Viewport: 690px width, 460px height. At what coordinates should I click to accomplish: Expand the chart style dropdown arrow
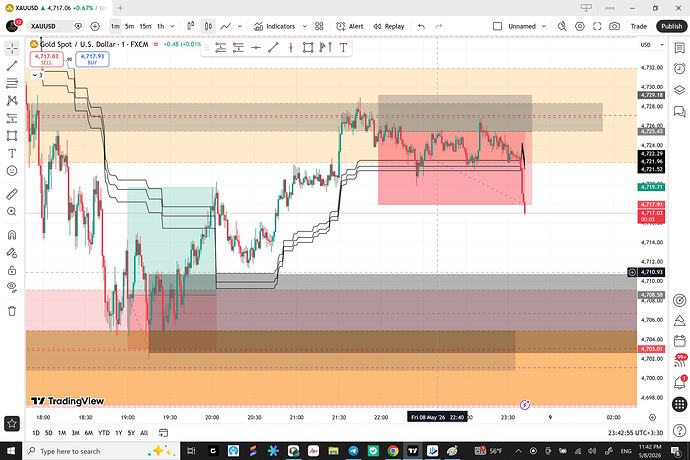pos(240,26)
